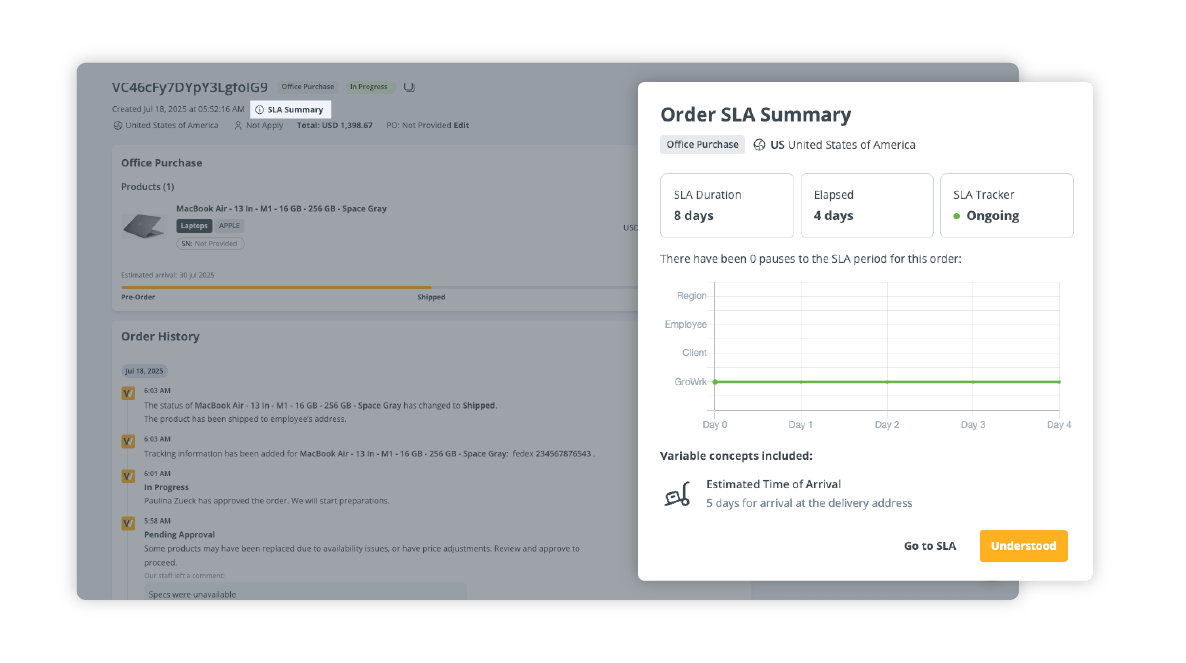
Task: Click 'Total: USD 1,398.67' text
Action: tap(334, 125)
